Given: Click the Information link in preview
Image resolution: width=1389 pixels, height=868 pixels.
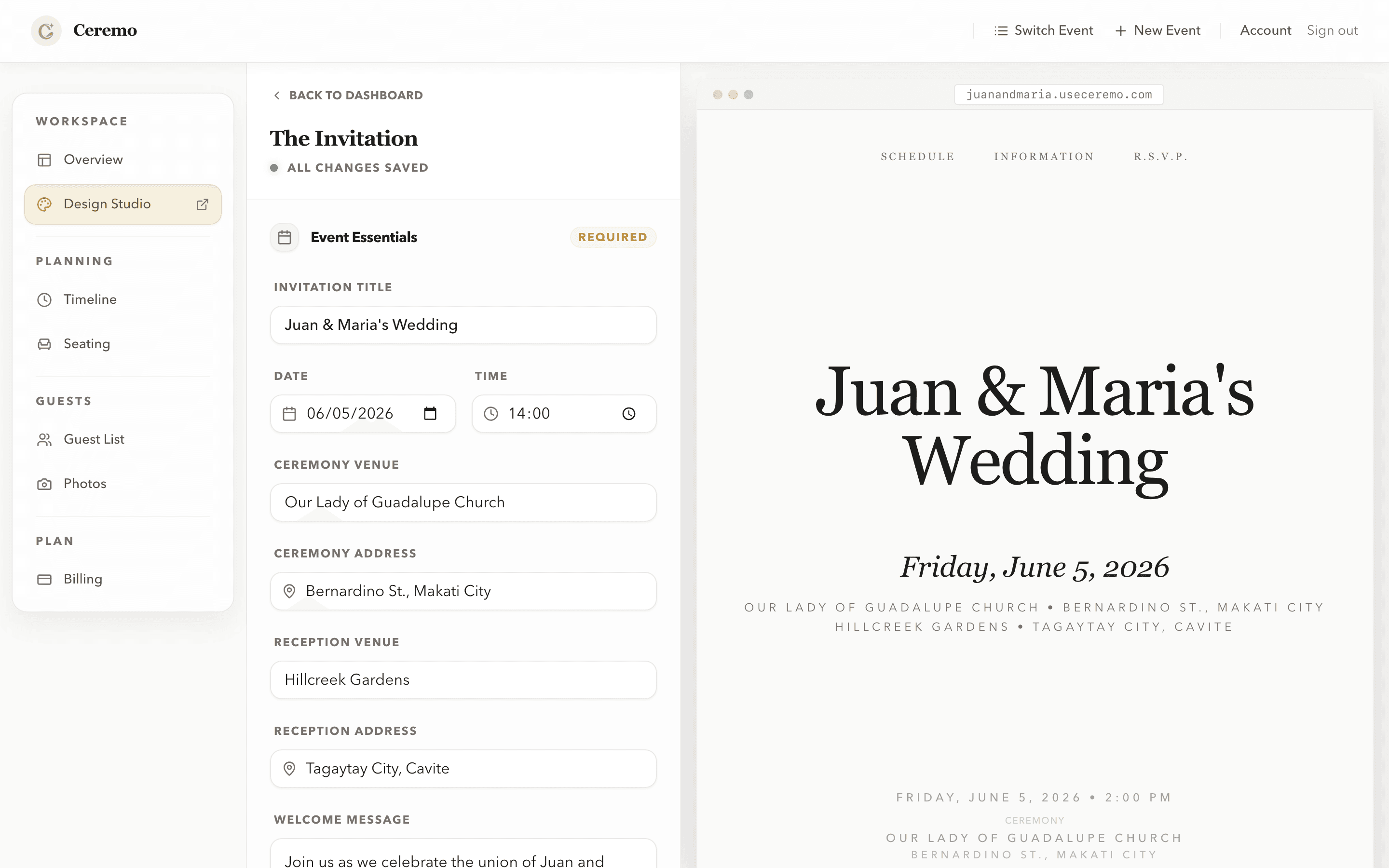Looking at the screenshot, I should [1044, 157].
